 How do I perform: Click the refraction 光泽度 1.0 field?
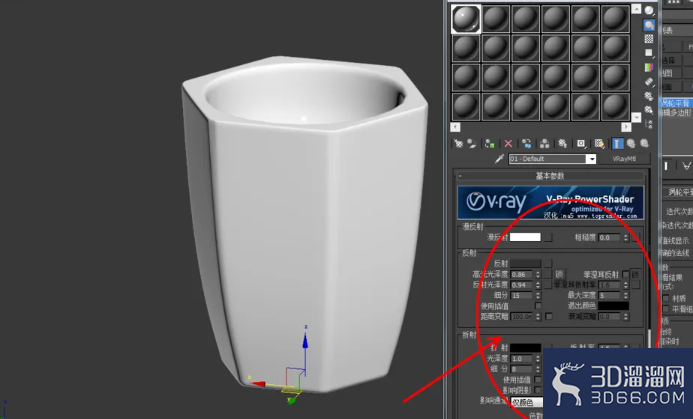(521, 358)
